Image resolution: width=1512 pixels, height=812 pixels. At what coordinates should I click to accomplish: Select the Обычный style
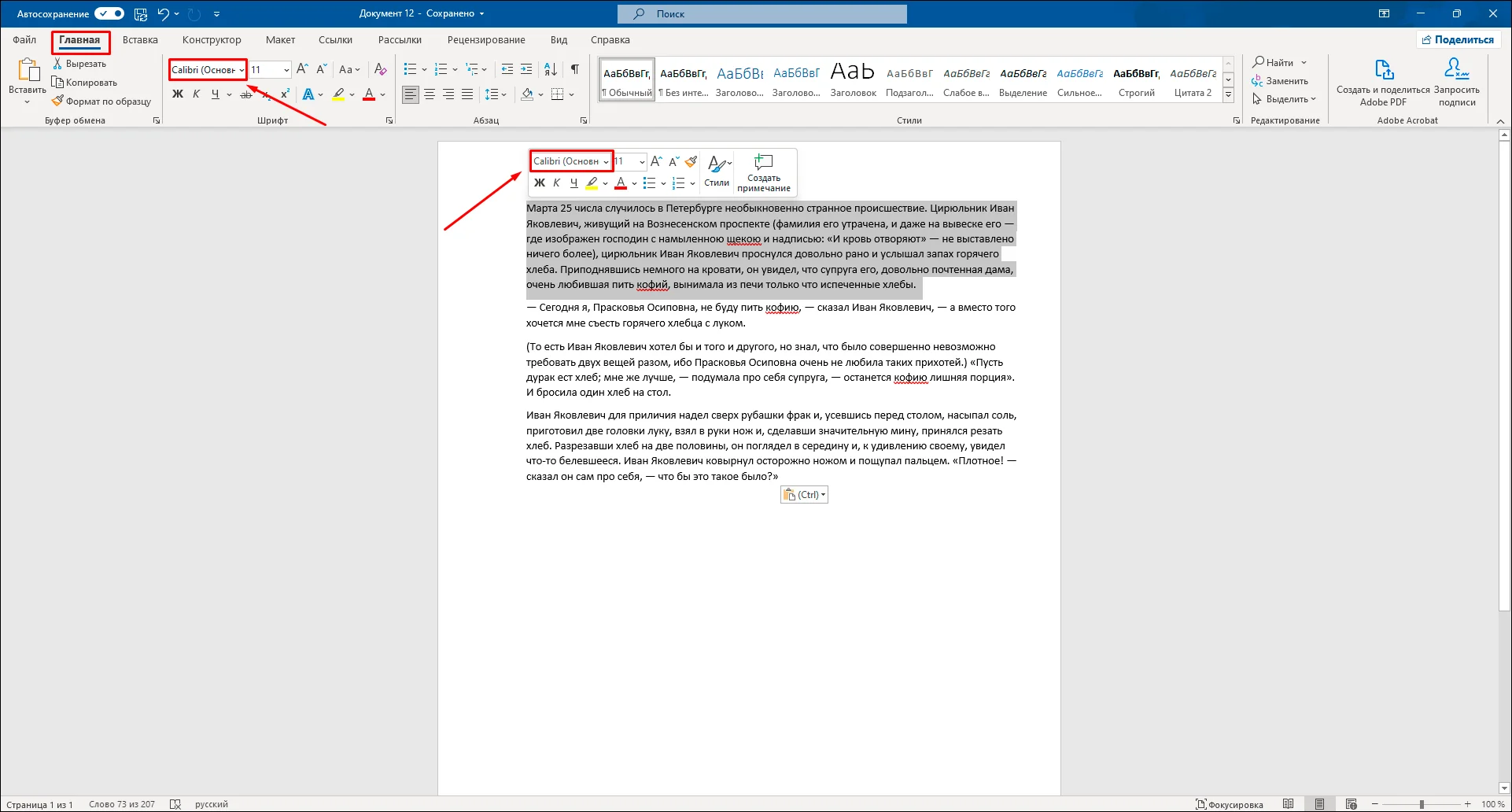coord(627,79)
